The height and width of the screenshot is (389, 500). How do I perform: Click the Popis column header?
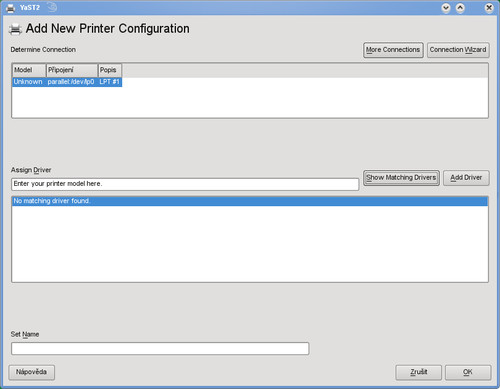(110, 70)
